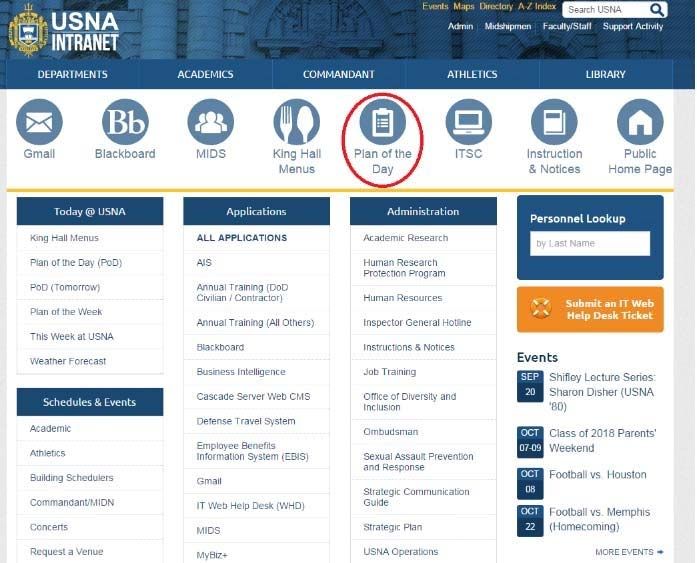This screenshot has width=697, height=563.
Task: Open Strategic Plan link
Action: (393, 527)
